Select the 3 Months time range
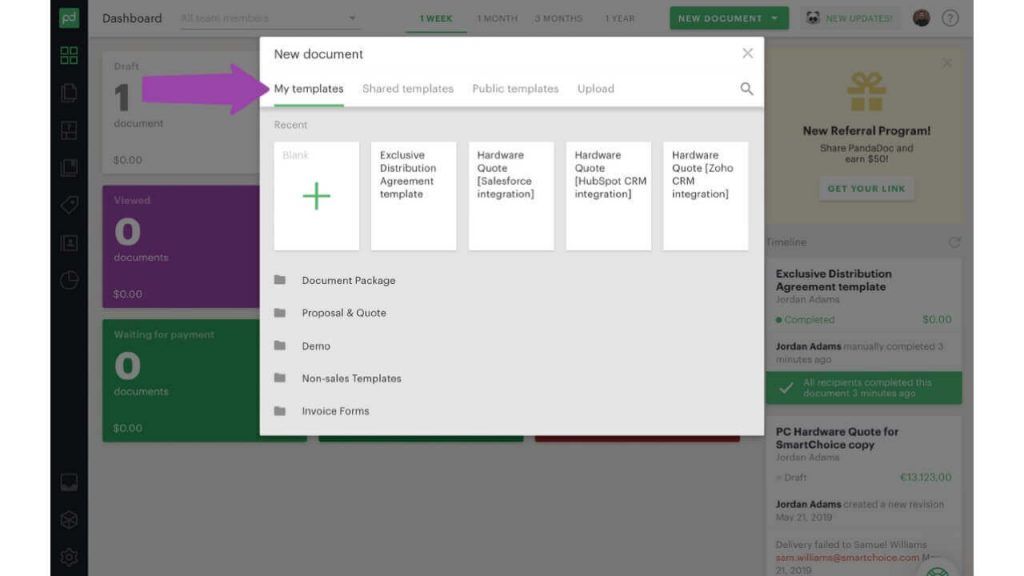Screen dimensions: 1024x576 [x=558, y=18]
